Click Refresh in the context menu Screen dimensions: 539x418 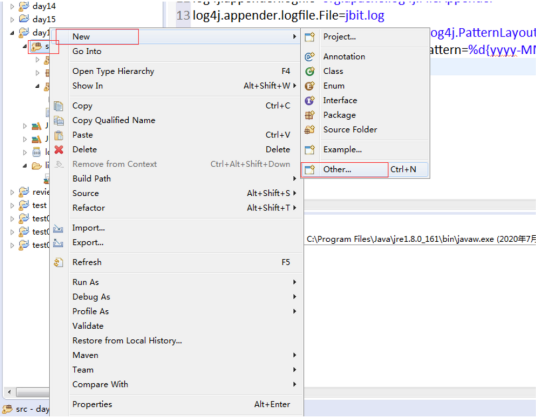tap(177, 262)
